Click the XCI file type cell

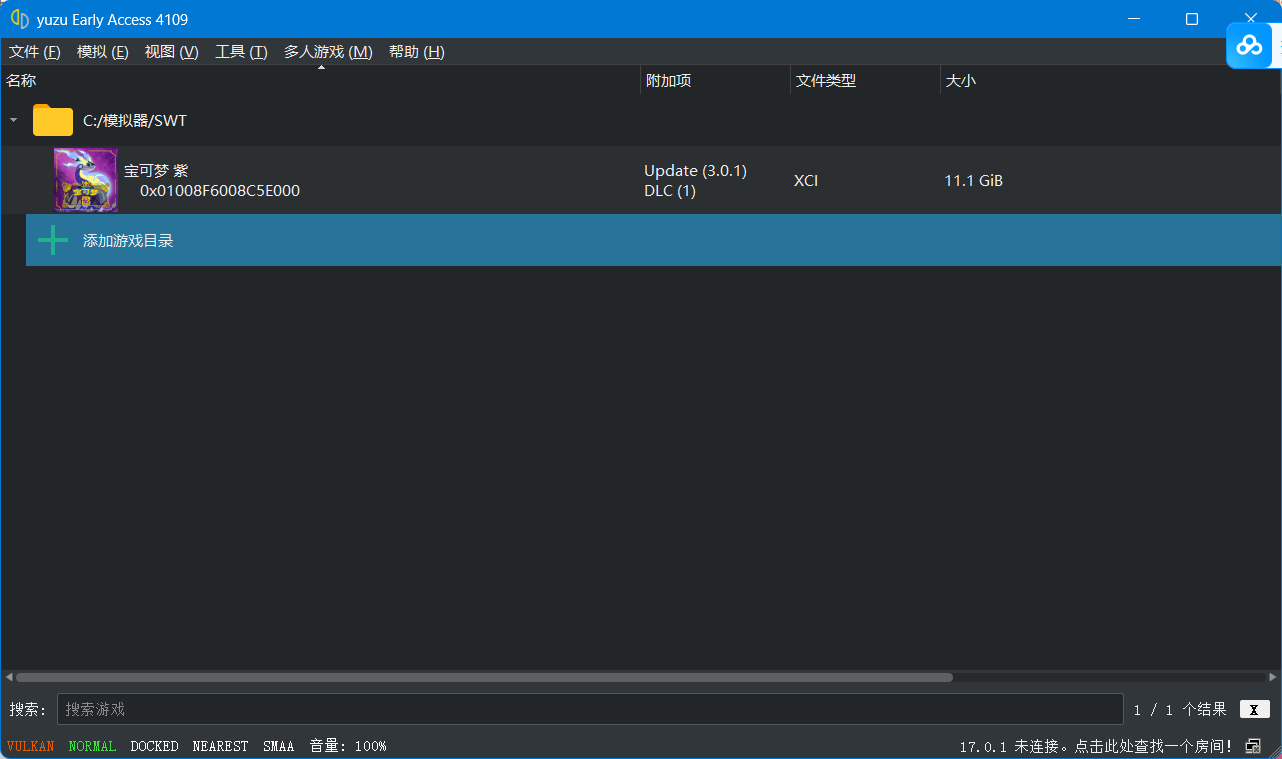pos(806,181)
